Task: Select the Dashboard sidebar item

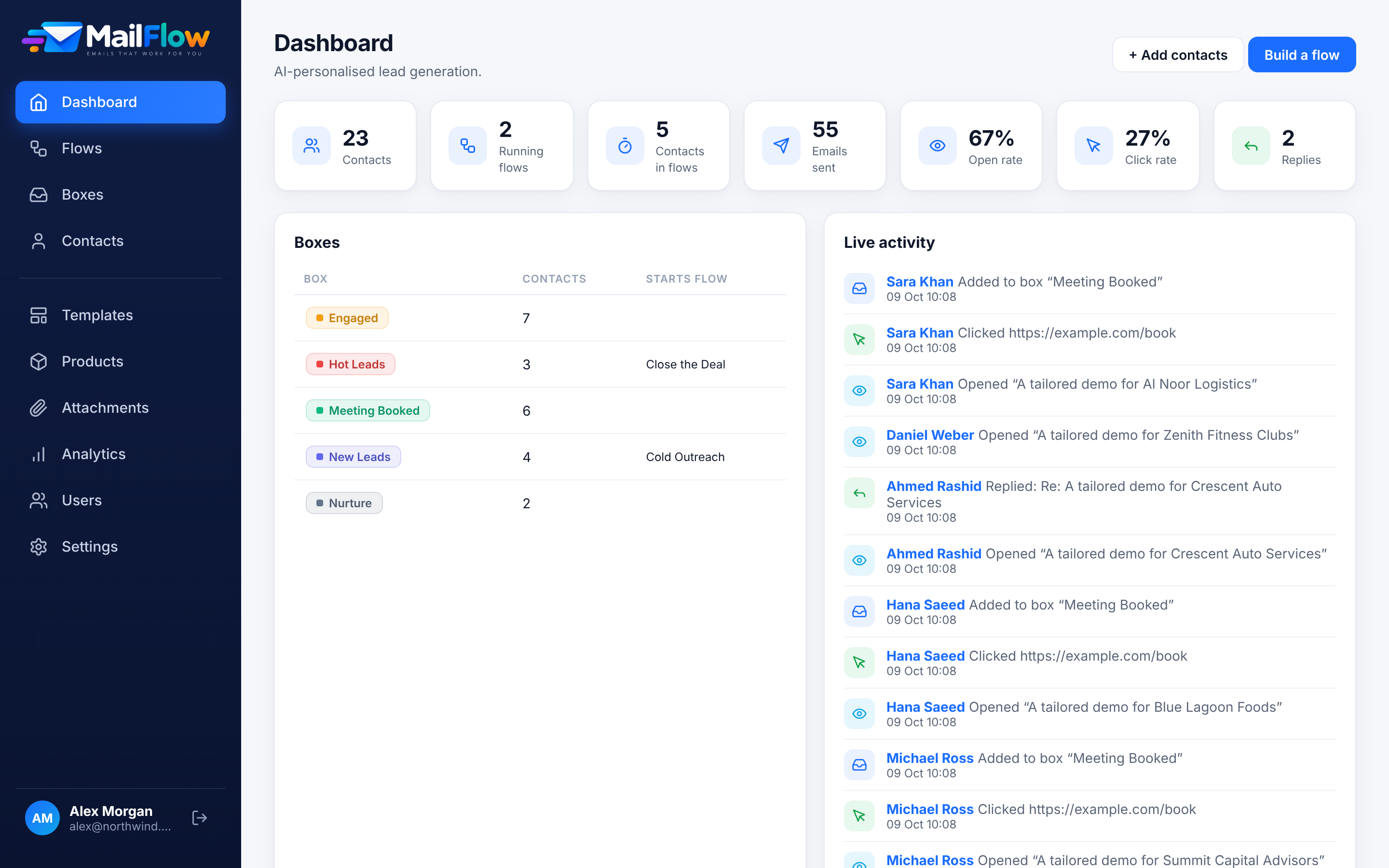Action: point(120,102)
